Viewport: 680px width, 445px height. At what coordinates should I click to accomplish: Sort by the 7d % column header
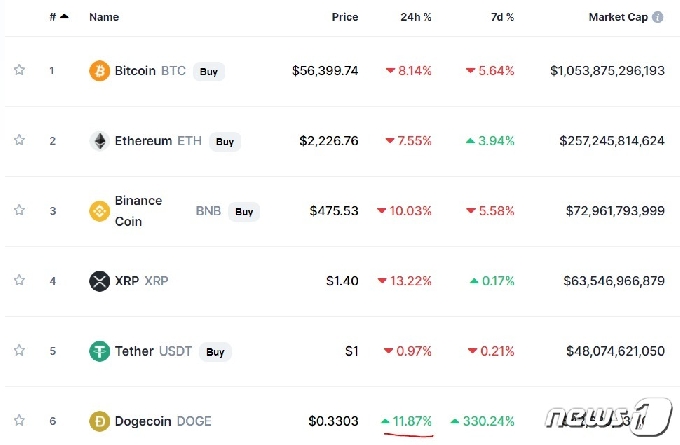point(502,17)
